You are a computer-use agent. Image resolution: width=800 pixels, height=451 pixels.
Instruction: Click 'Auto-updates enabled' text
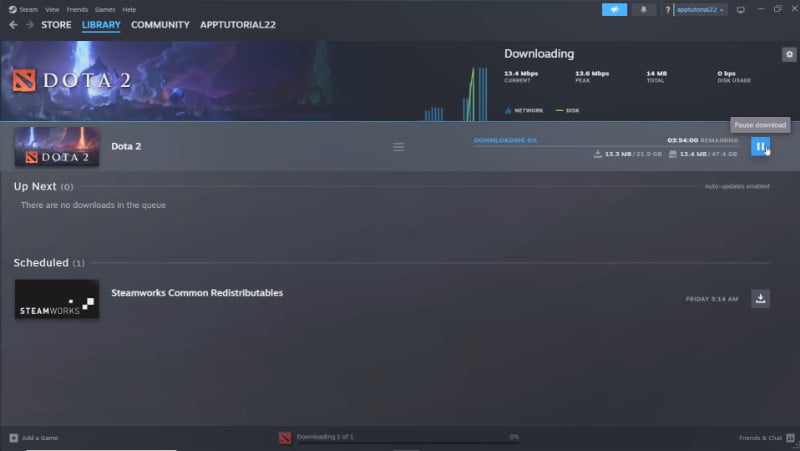[x=737, y=186]
